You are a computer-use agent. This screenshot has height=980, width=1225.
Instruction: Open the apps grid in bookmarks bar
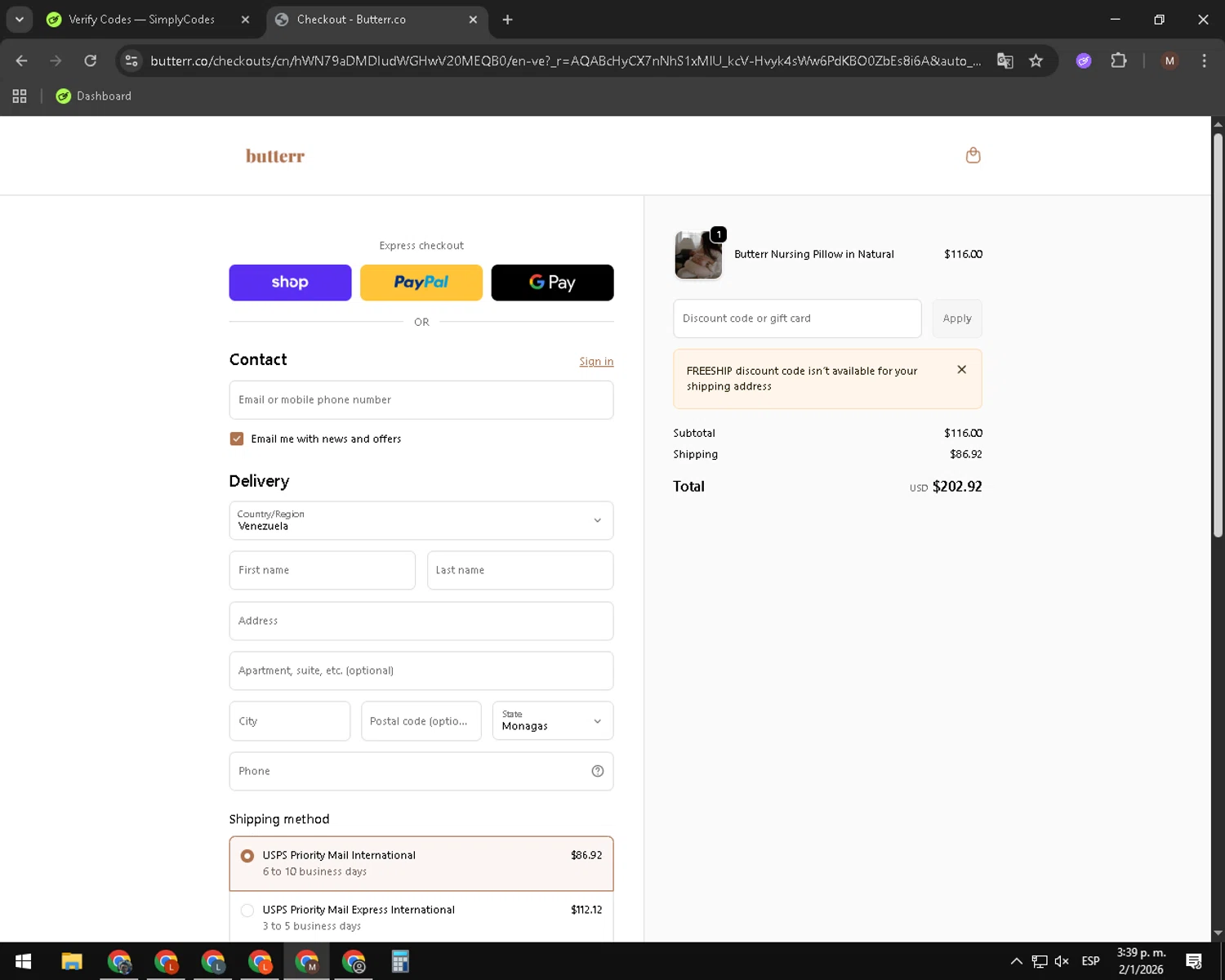(20, 96)
